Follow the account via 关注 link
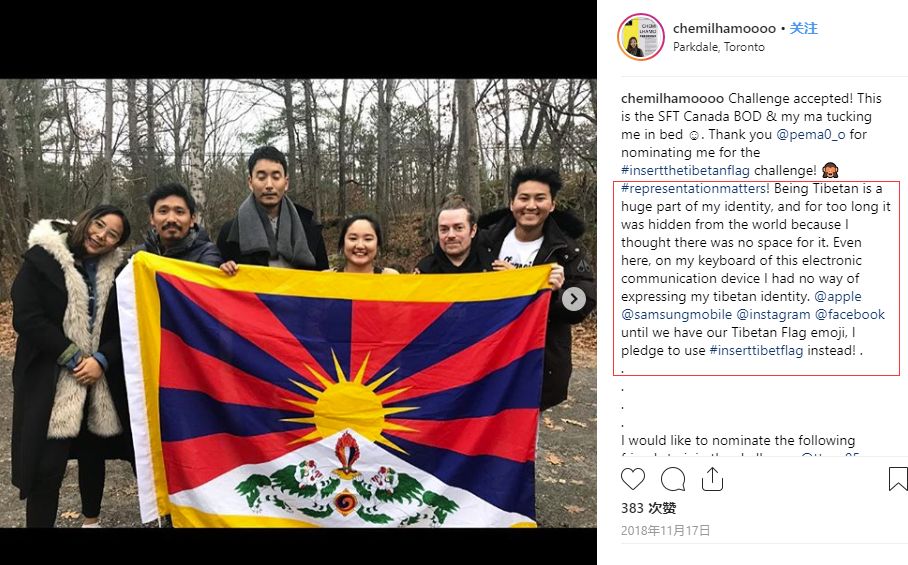Screen dimensions: 908x565 pos(804,28)
